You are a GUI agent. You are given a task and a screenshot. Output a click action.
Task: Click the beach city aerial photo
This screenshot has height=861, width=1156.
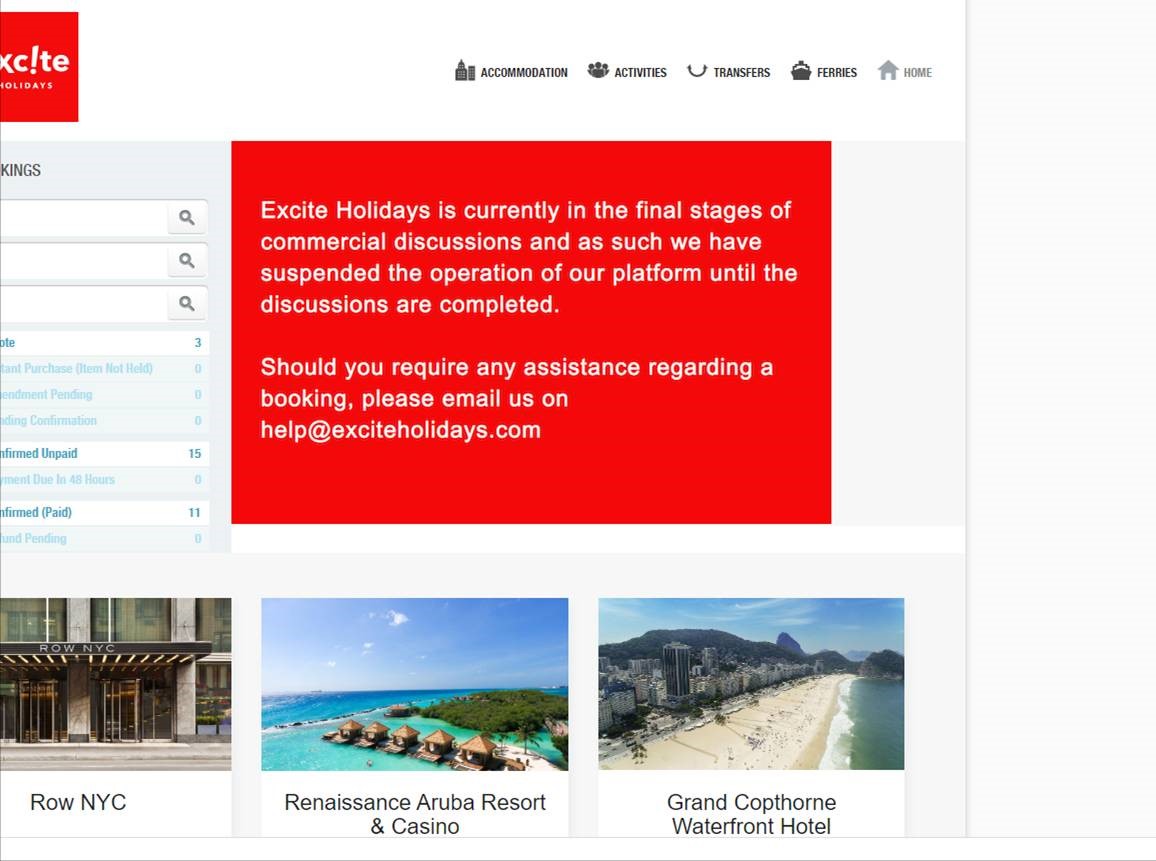tap(751, 684)
